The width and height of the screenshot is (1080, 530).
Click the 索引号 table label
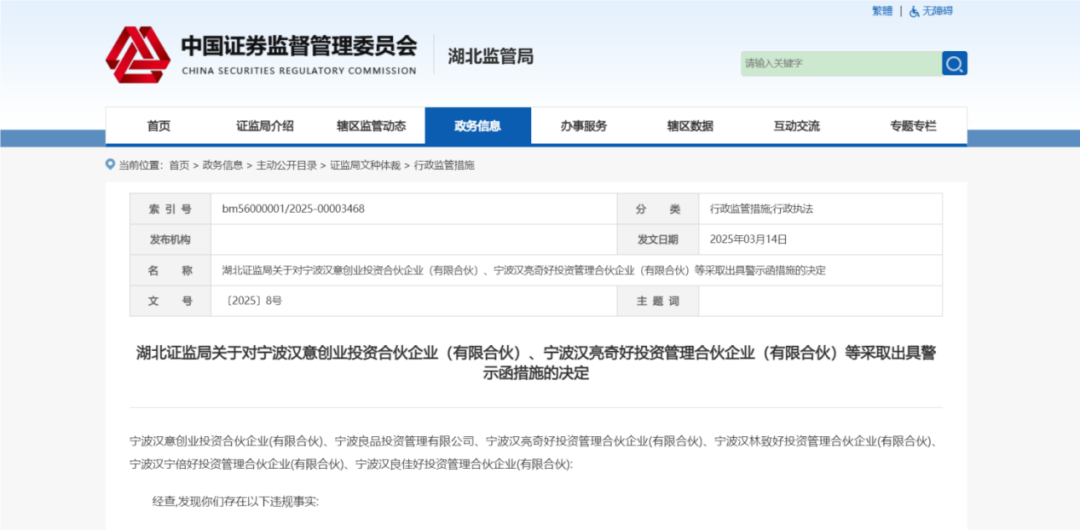[170, 209]
